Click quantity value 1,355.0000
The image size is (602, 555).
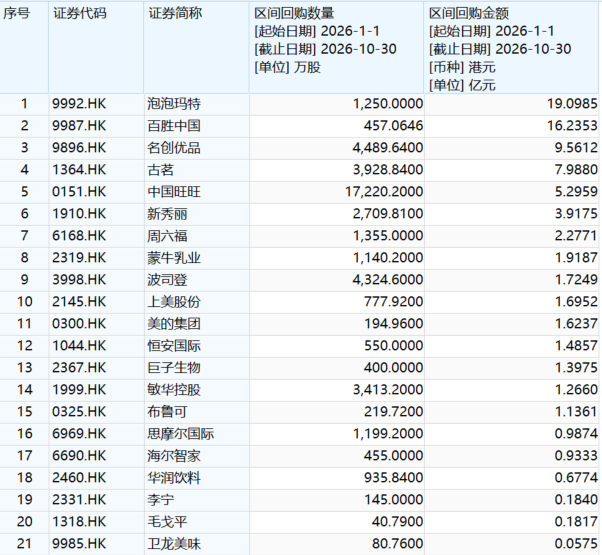click(388, 236)
